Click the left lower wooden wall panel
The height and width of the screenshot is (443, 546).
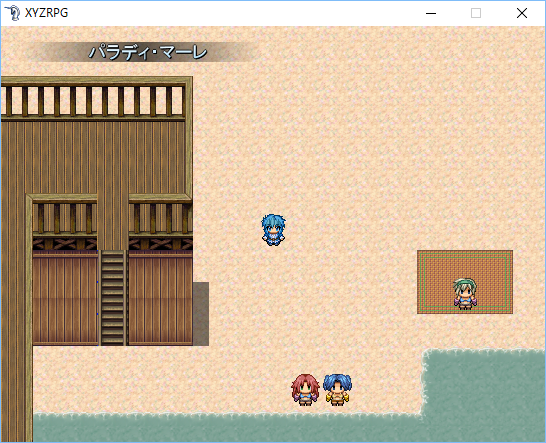[65, 298]
